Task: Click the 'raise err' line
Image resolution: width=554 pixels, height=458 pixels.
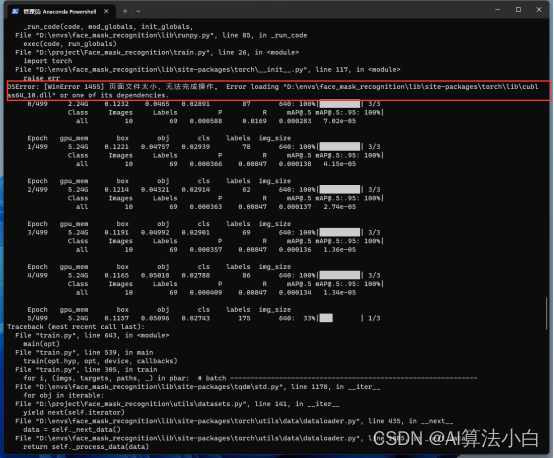Action: click(42, 78)
